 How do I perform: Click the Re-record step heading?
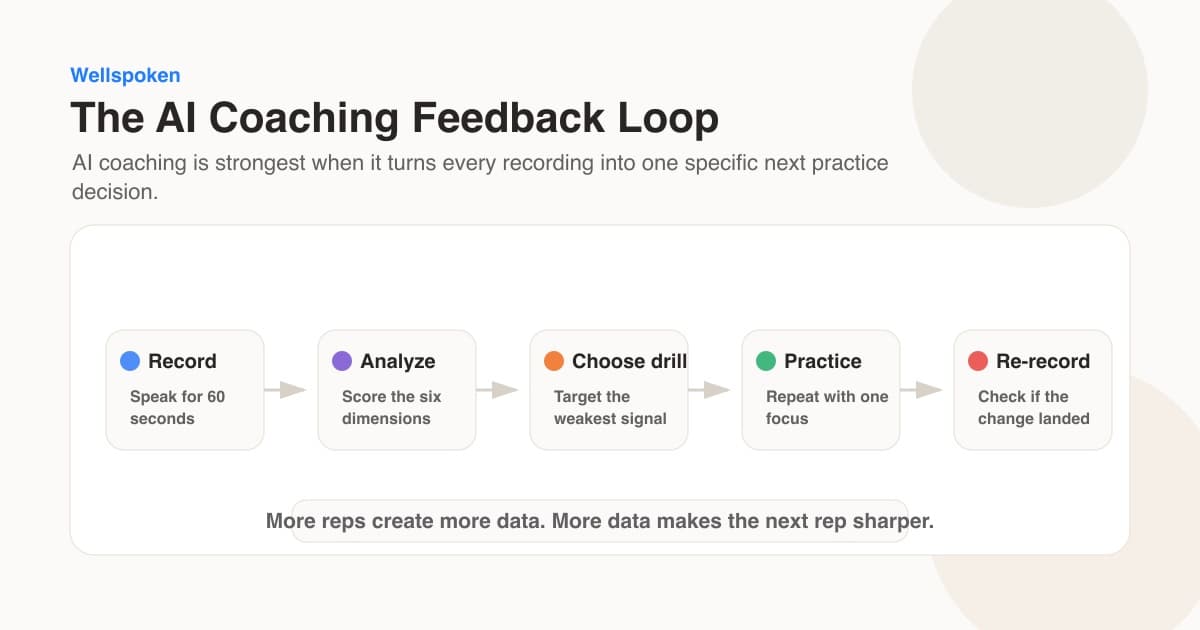point(1043,361)
